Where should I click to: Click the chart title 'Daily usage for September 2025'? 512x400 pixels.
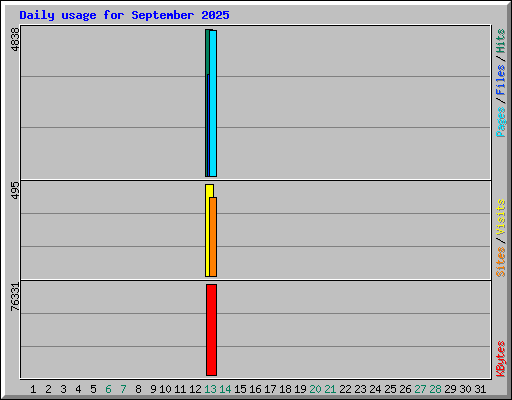point(124,15)
